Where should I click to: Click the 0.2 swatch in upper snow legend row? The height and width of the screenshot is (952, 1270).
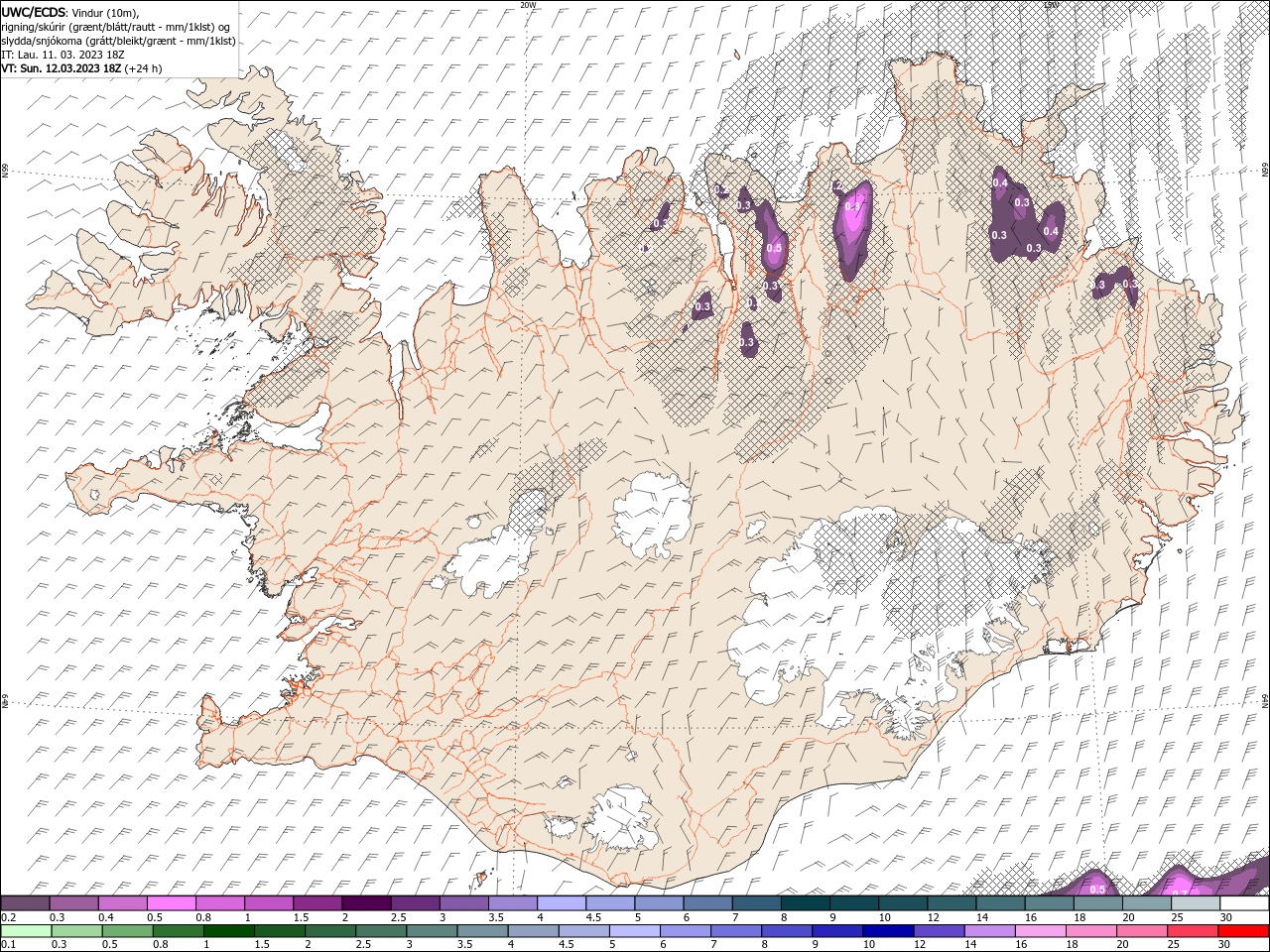[25, 903]
